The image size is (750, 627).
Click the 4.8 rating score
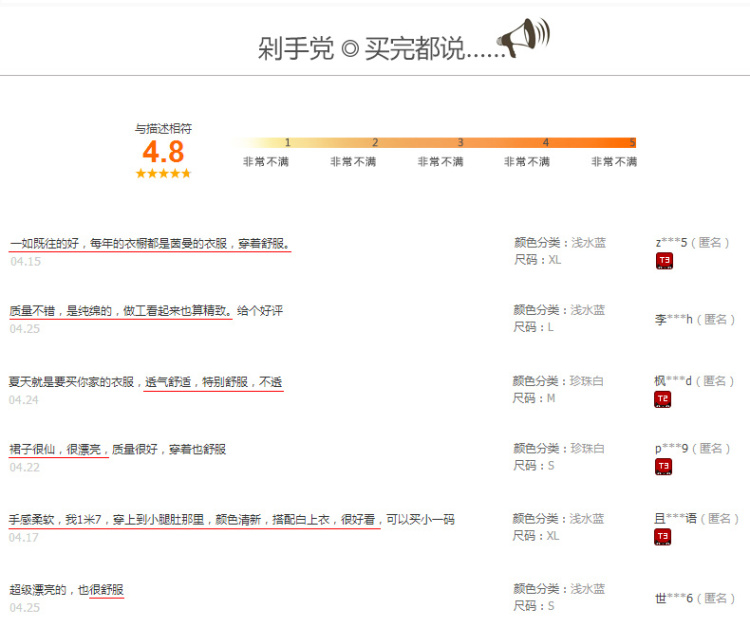(x=163, y=152)
